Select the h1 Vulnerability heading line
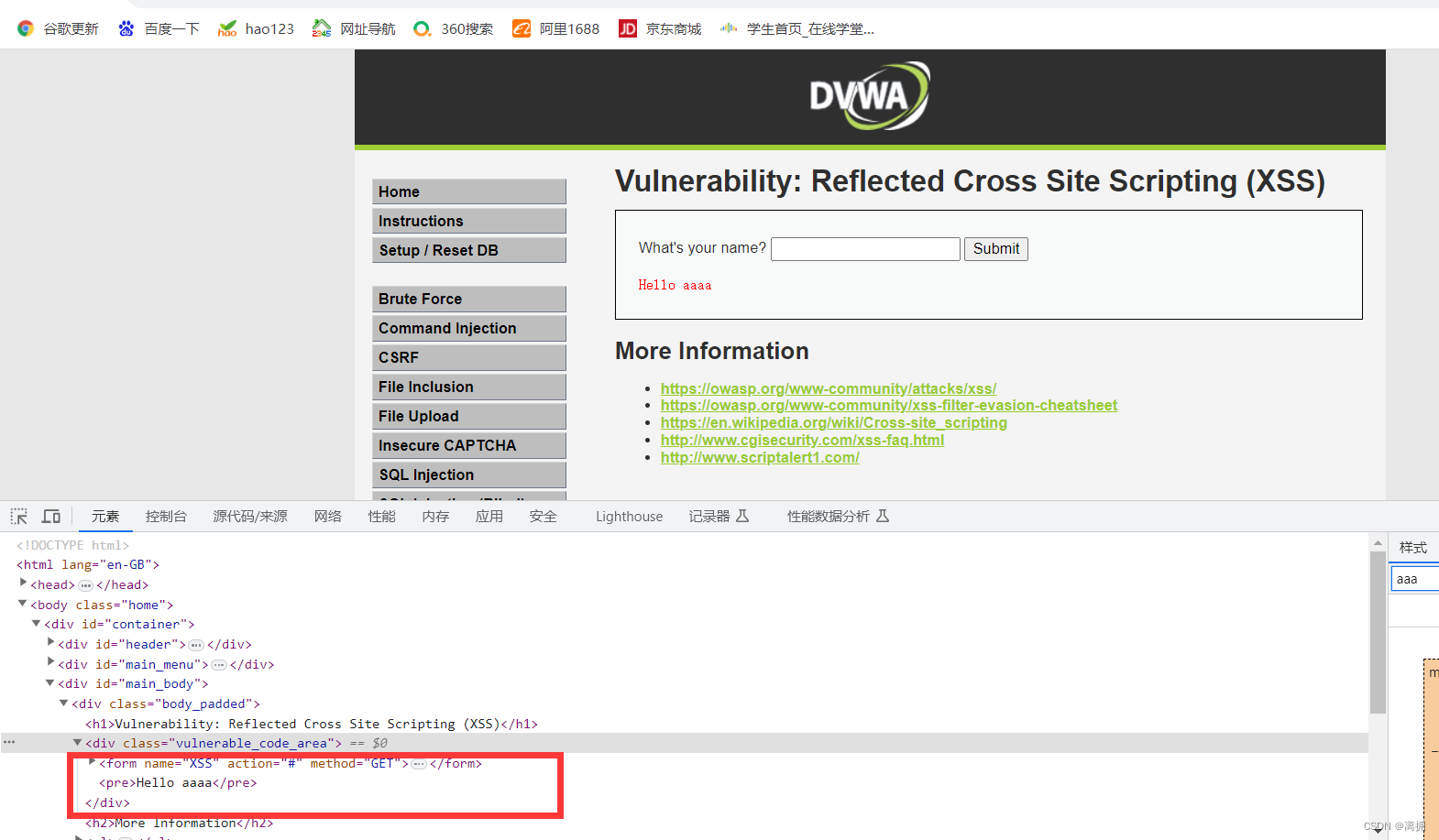This screenshot has width=1439, height=840. tap(312, 724)
